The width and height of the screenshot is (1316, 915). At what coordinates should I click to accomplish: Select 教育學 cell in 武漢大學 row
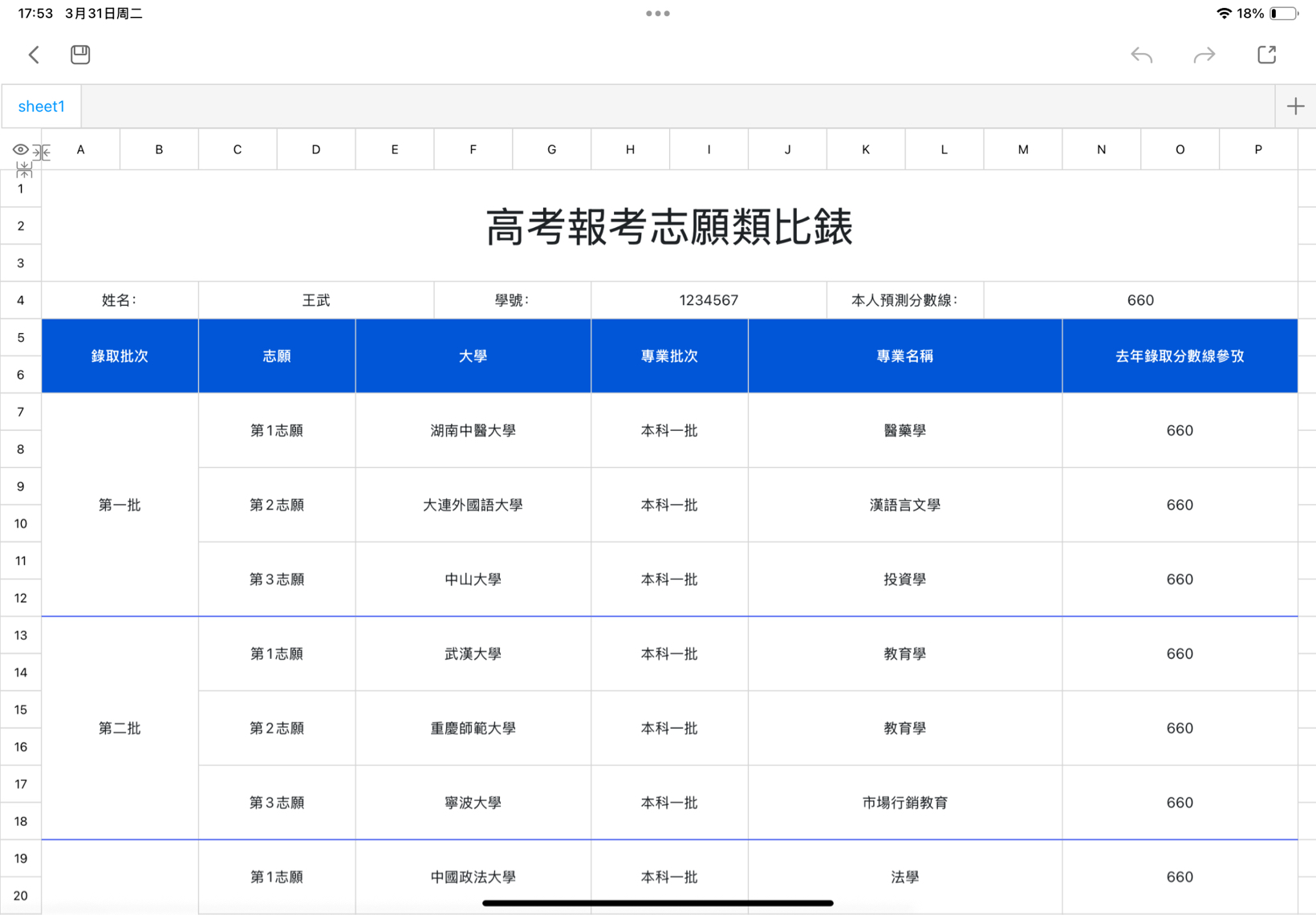[905, 654]
